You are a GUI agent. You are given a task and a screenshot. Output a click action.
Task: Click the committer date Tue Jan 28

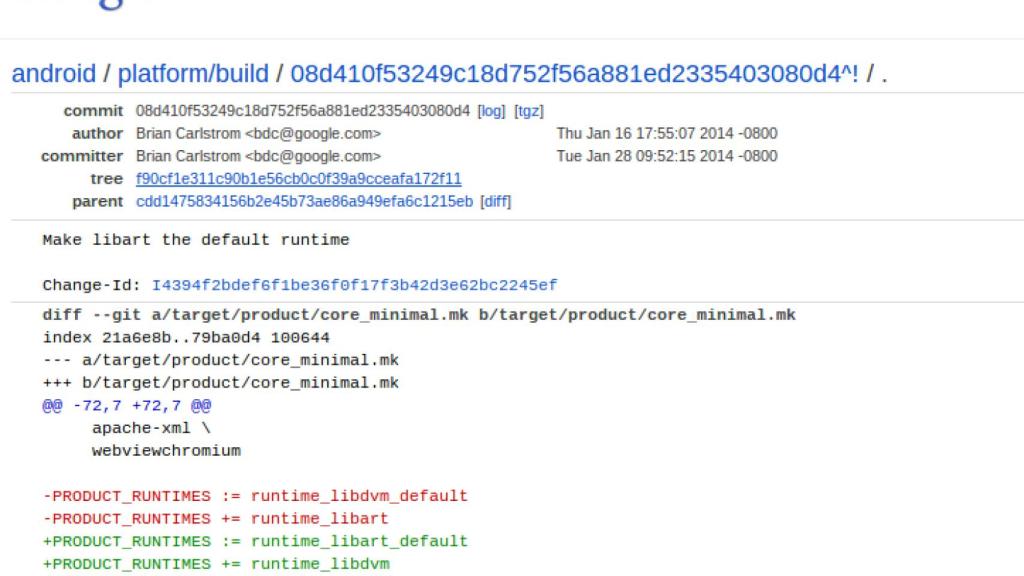point(666,156)
